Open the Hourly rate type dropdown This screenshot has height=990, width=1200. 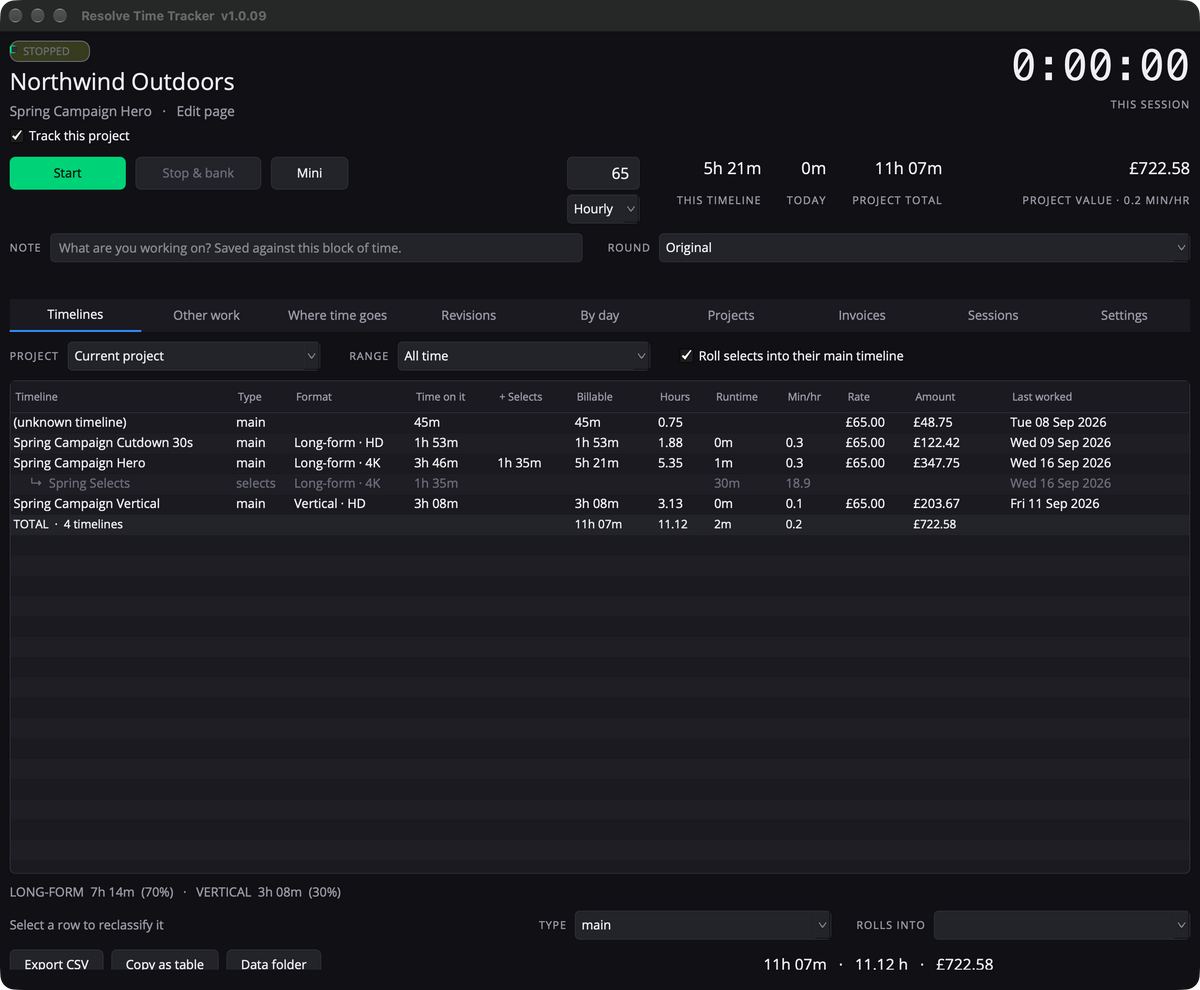pyautogui.click(x=603, y=209)
